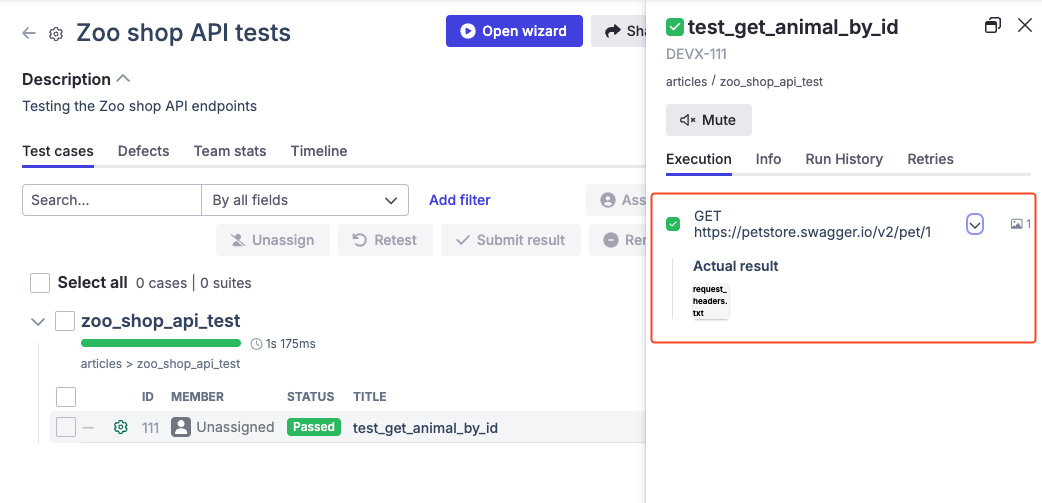The image size is (1042, 503).
Task: Click the dash icon in row 111
Action: pyautogui.click(x=89, y=428)
